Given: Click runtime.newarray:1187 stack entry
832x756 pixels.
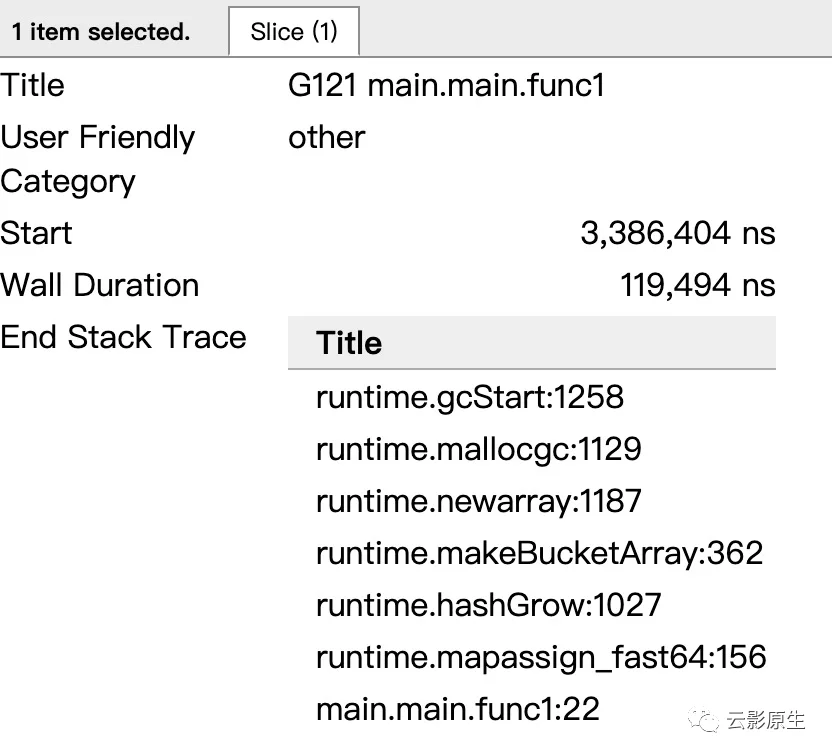Looking at the screenshot, I should coord(478,501).
